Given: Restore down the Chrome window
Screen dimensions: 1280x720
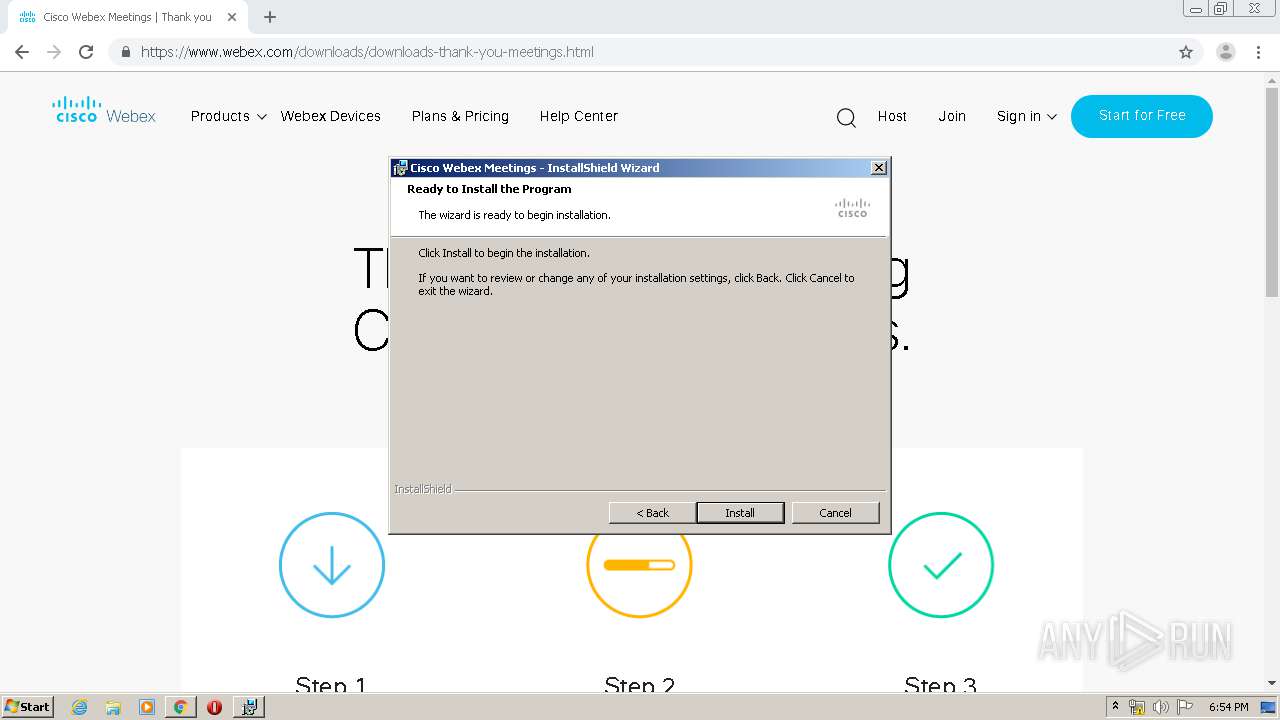Looking at the screenshot, I should 1220,9.
